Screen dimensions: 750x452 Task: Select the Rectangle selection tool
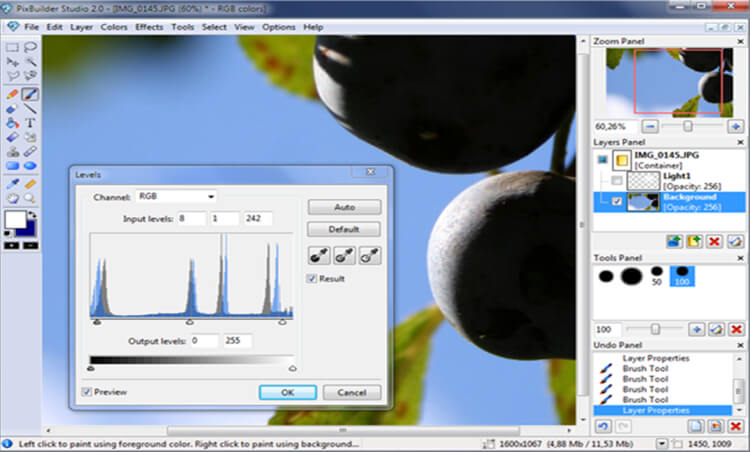12,46
